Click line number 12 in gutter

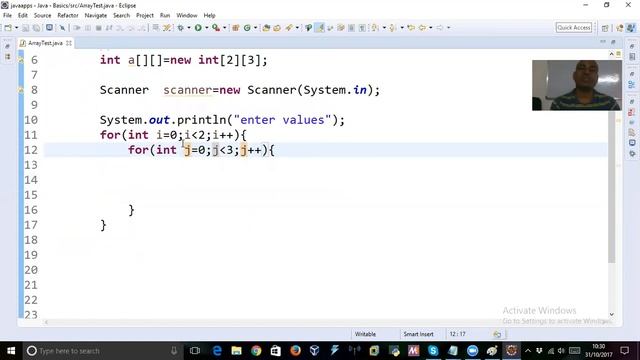click(31, 150)
